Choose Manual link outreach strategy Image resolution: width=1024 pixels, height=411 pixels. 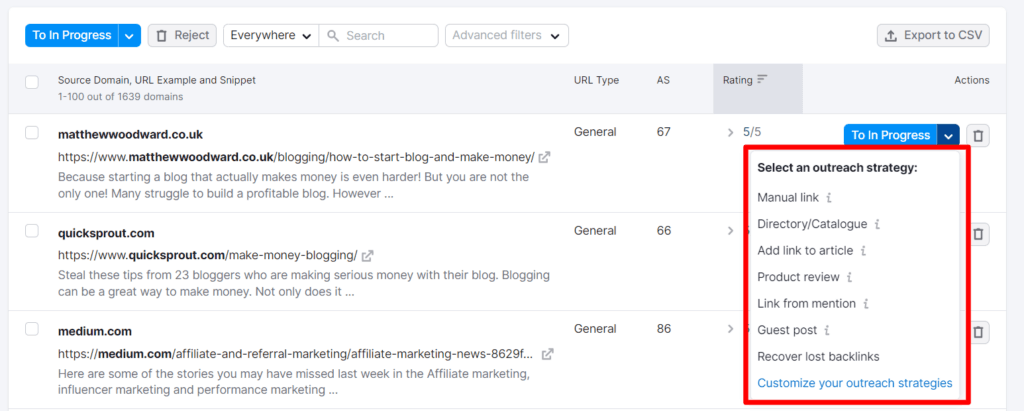[788, 197]
